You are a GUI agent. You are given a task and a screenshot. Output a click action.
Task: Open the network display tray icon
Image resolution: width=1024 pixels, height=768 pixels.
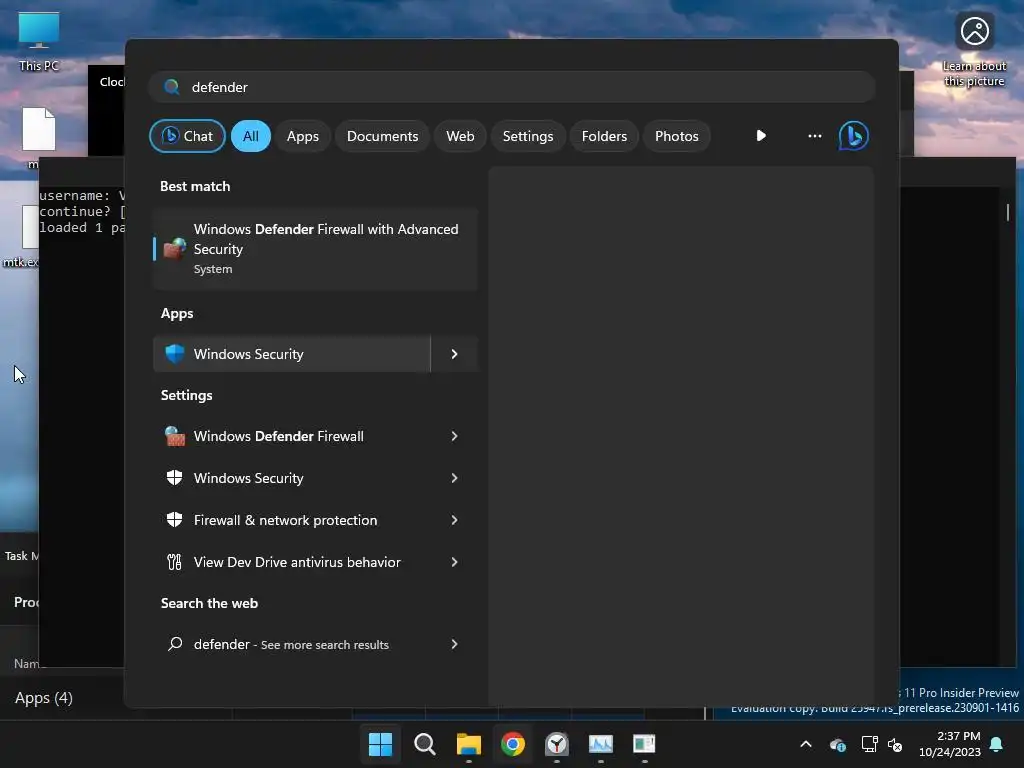869,744
